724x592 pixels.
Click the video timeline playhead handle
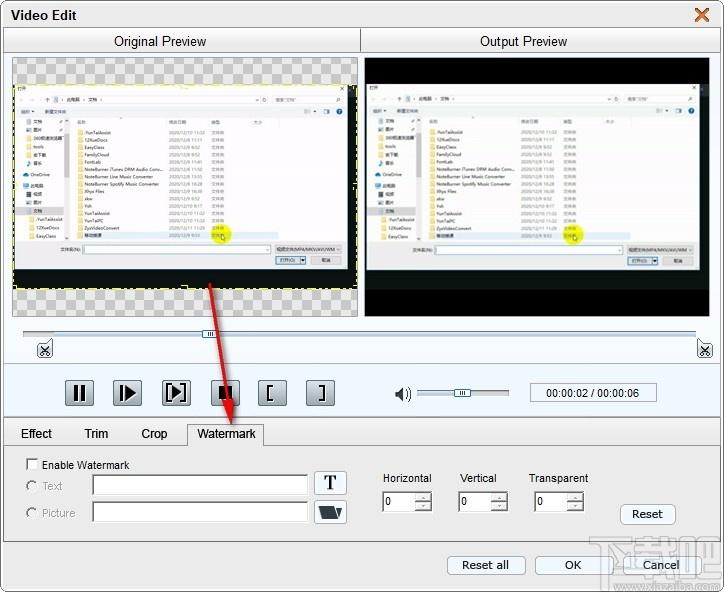210,333
